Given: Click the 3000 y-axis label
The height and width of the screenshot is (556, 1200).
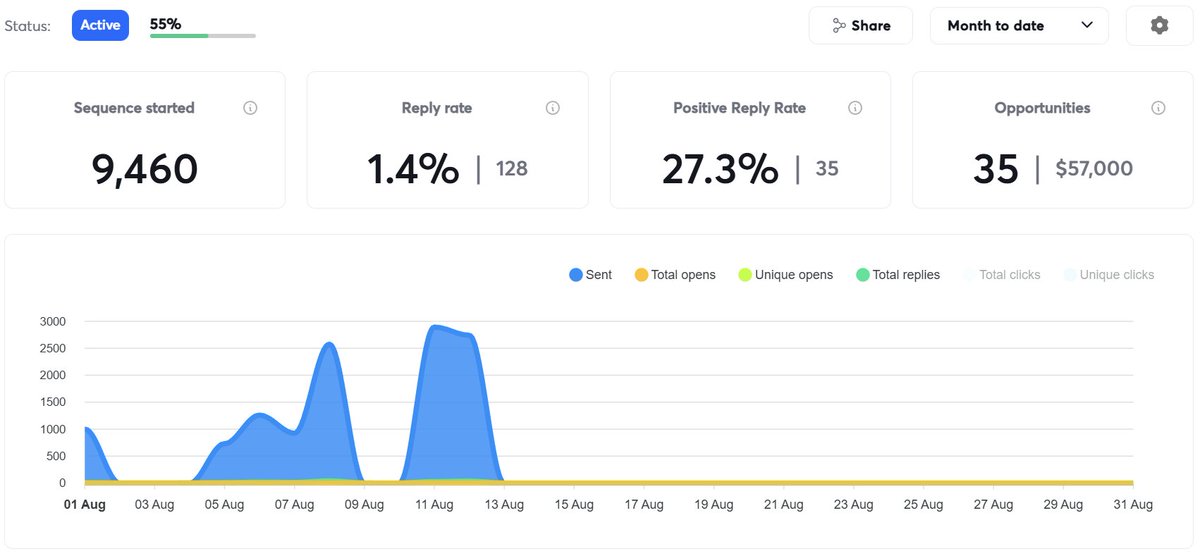Looking at the screenshot, I should (53, 321).
